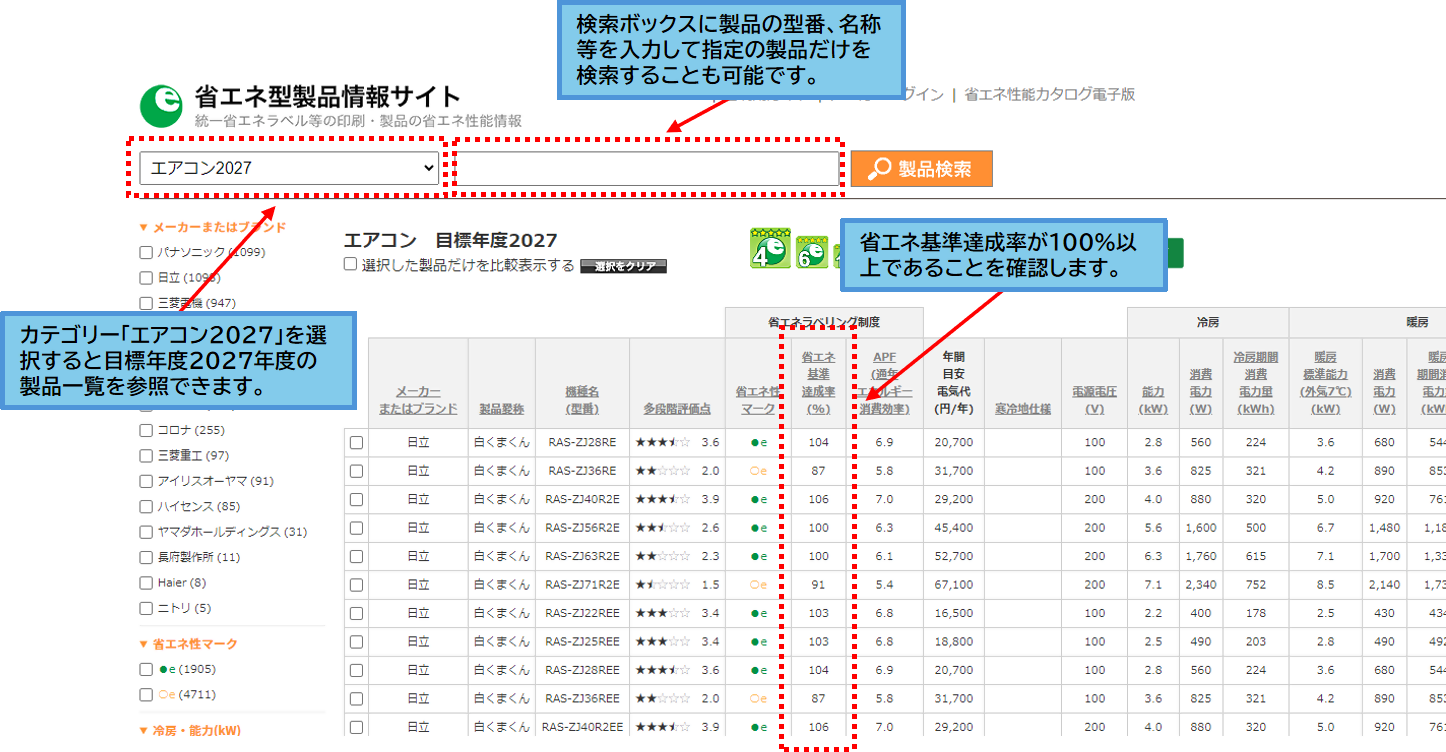Collapse the 省エネ性マーク filter section
The width and height of the screenshot is (1446, 752).
[188, 644]
